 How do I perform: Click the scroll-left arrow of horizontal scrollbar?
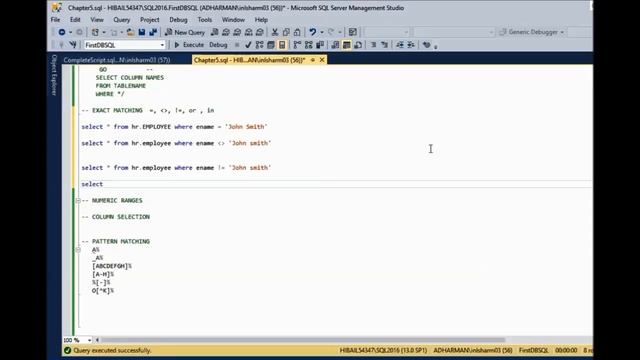pyautogui.click(x=97, y=340)
